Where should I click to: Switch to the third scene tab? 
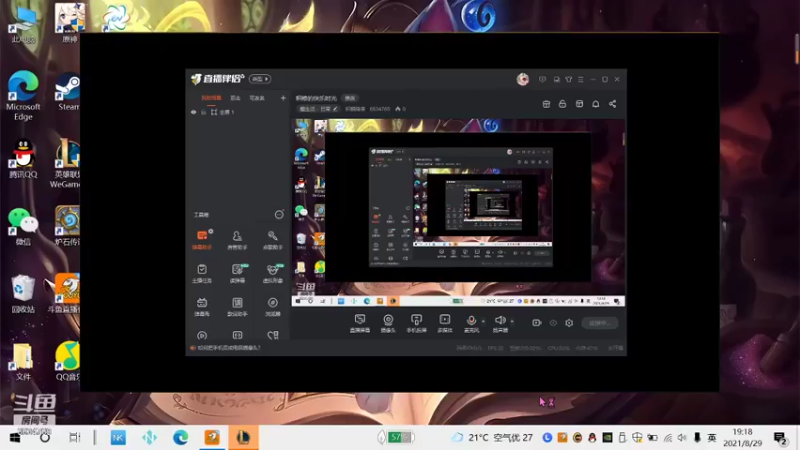257,98
